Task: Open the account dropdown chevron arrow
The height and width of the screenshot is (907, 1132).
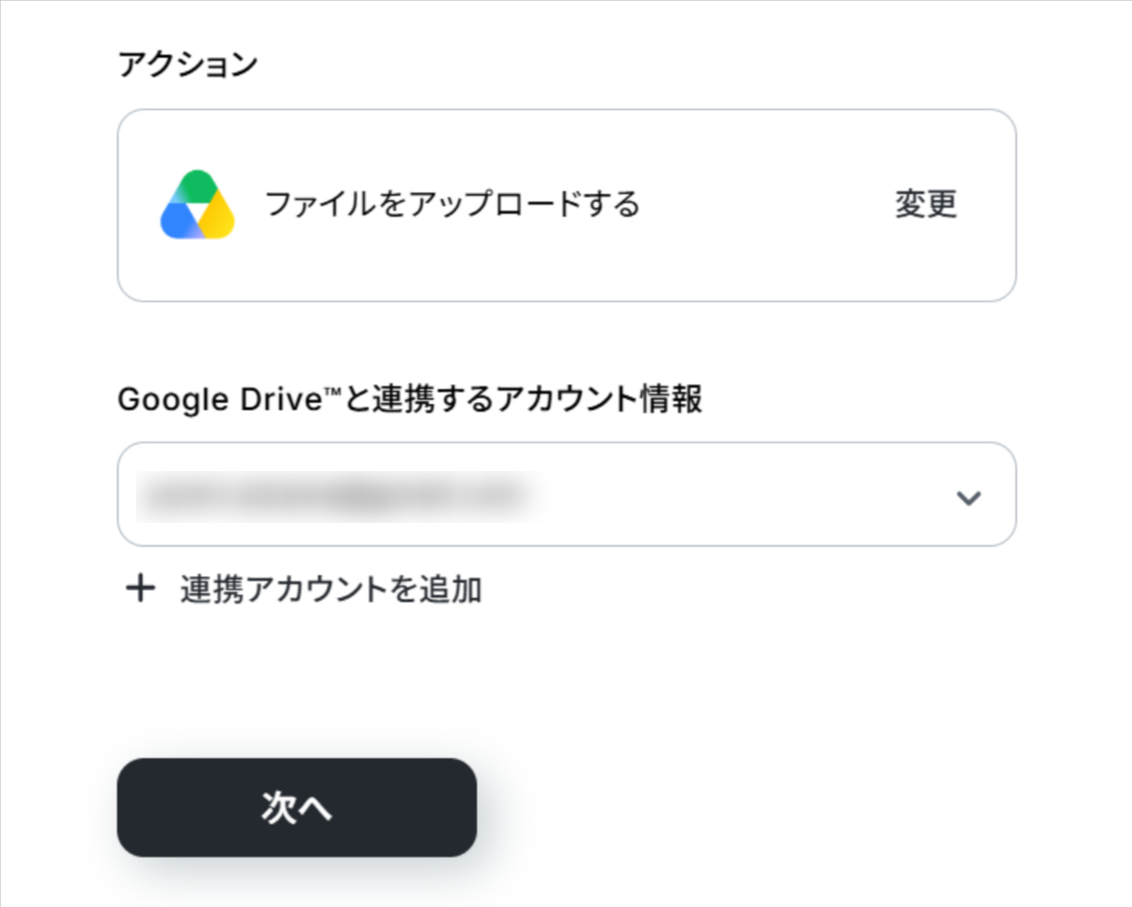Action: [968, 498]
